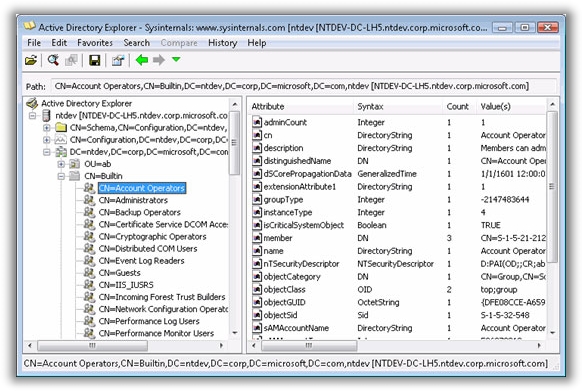This screenshot has height=391, width=582.
Task: Collapse the ntdev server tree node
Action: click(x=33, y=116)
